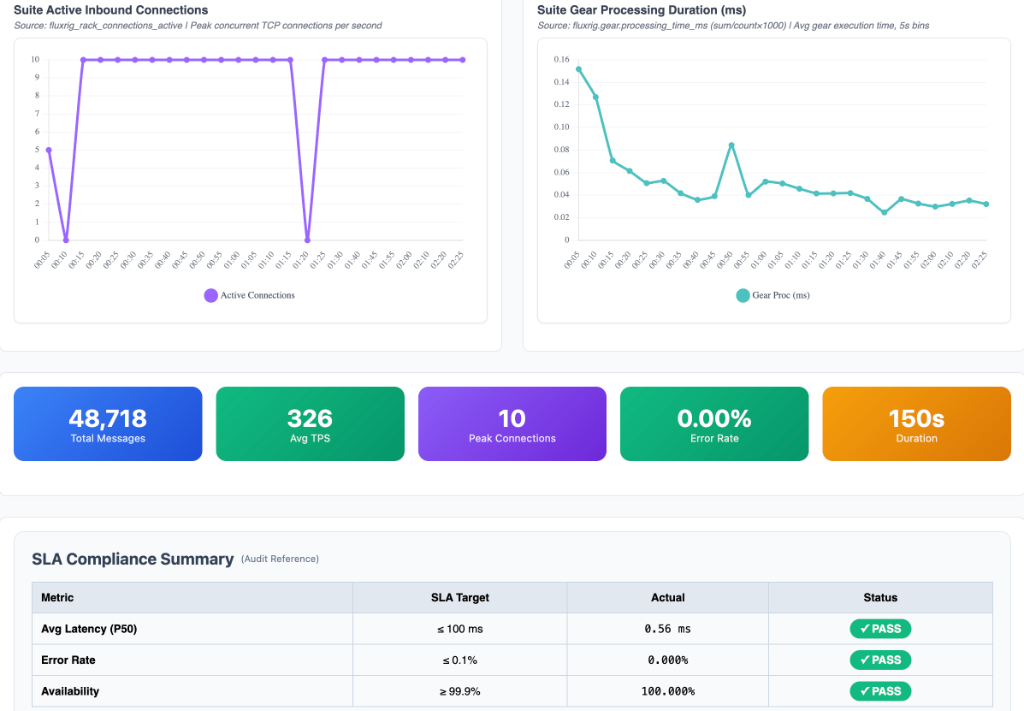Click the checkmark in Avg Latency PASS badge
Viewport: 1024px width, 711px height.
861,629
